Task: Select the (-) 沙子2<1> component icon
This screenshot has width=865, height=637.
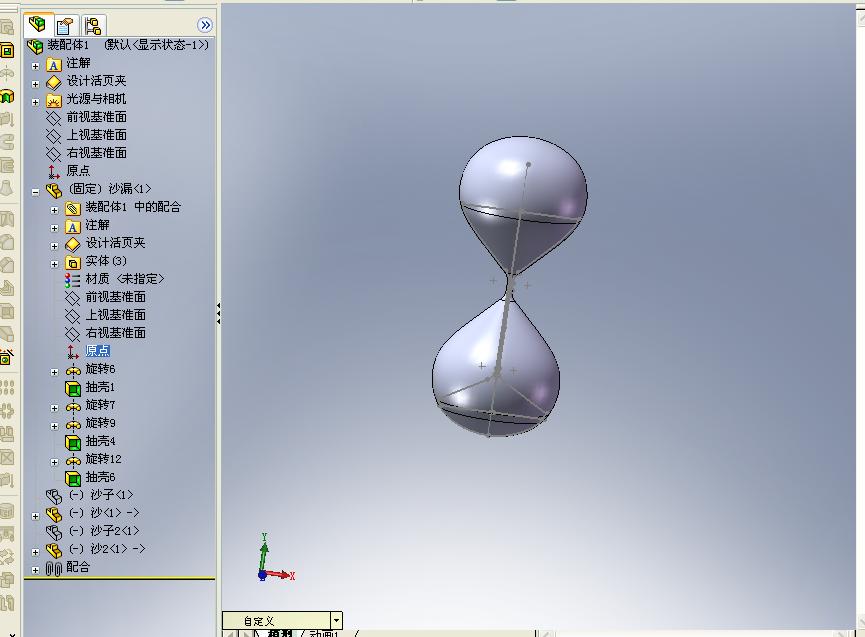Action: tap(54, 532)
